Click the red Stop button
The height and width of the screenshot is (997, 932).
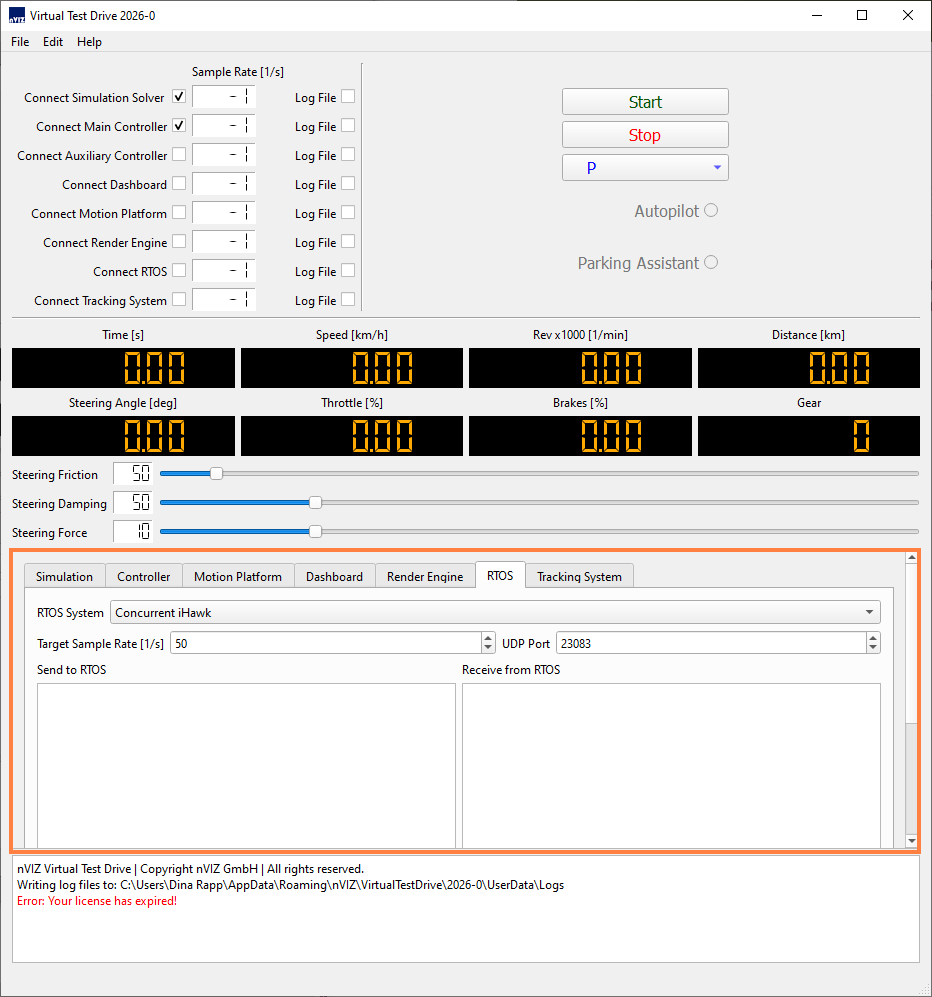645,135
